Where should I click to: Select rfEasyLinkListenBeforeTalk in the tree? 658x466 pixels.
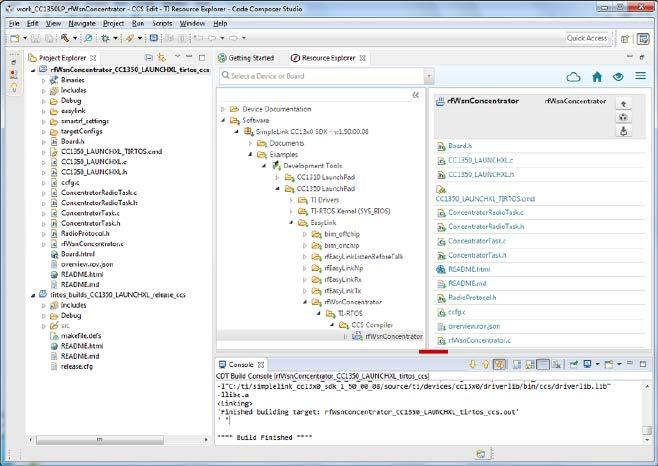(363, 257)
